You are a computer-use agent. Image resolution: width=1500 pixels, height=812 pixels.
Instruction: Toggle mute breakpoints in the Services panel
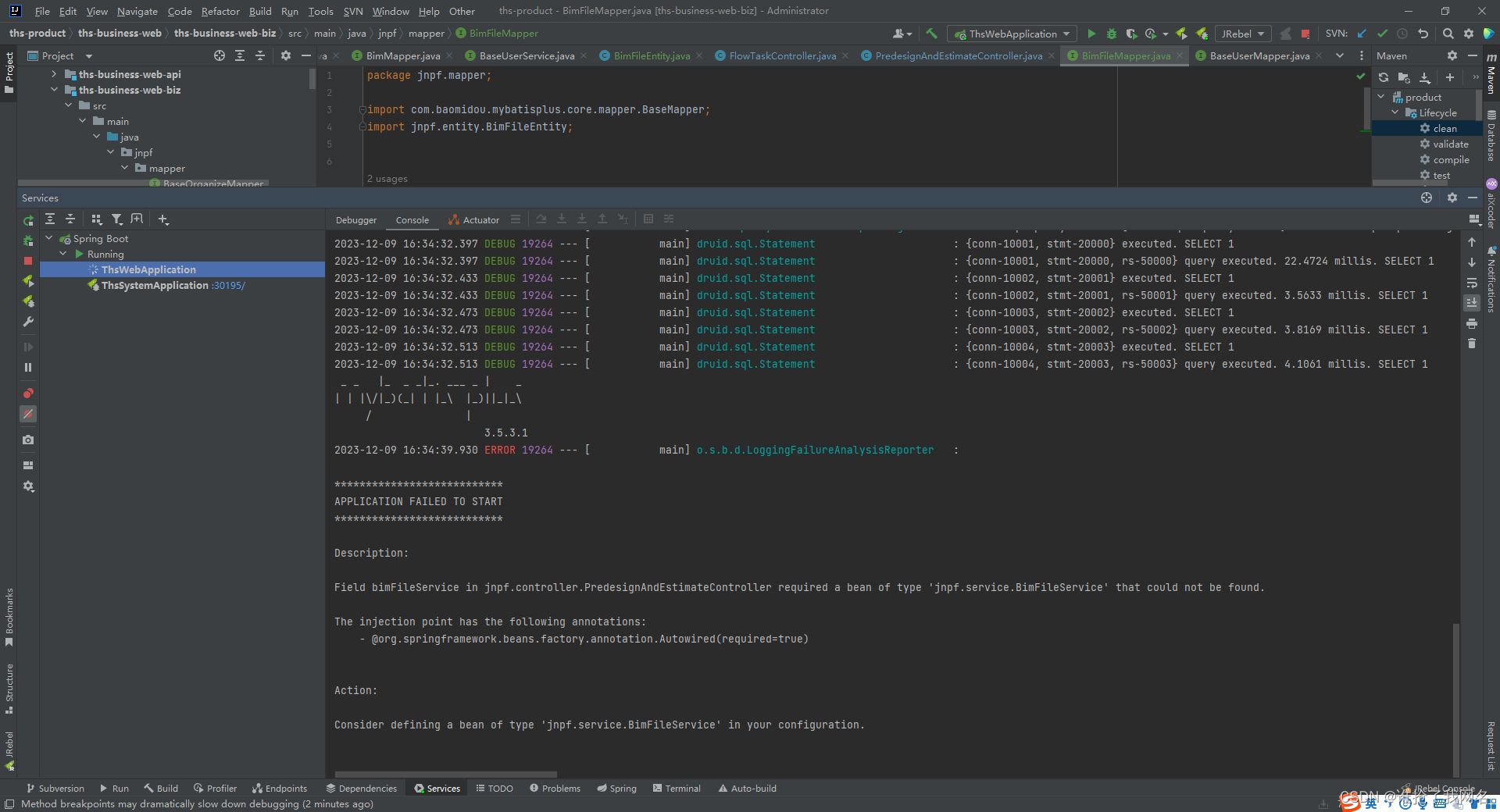(x=28, y=415)
